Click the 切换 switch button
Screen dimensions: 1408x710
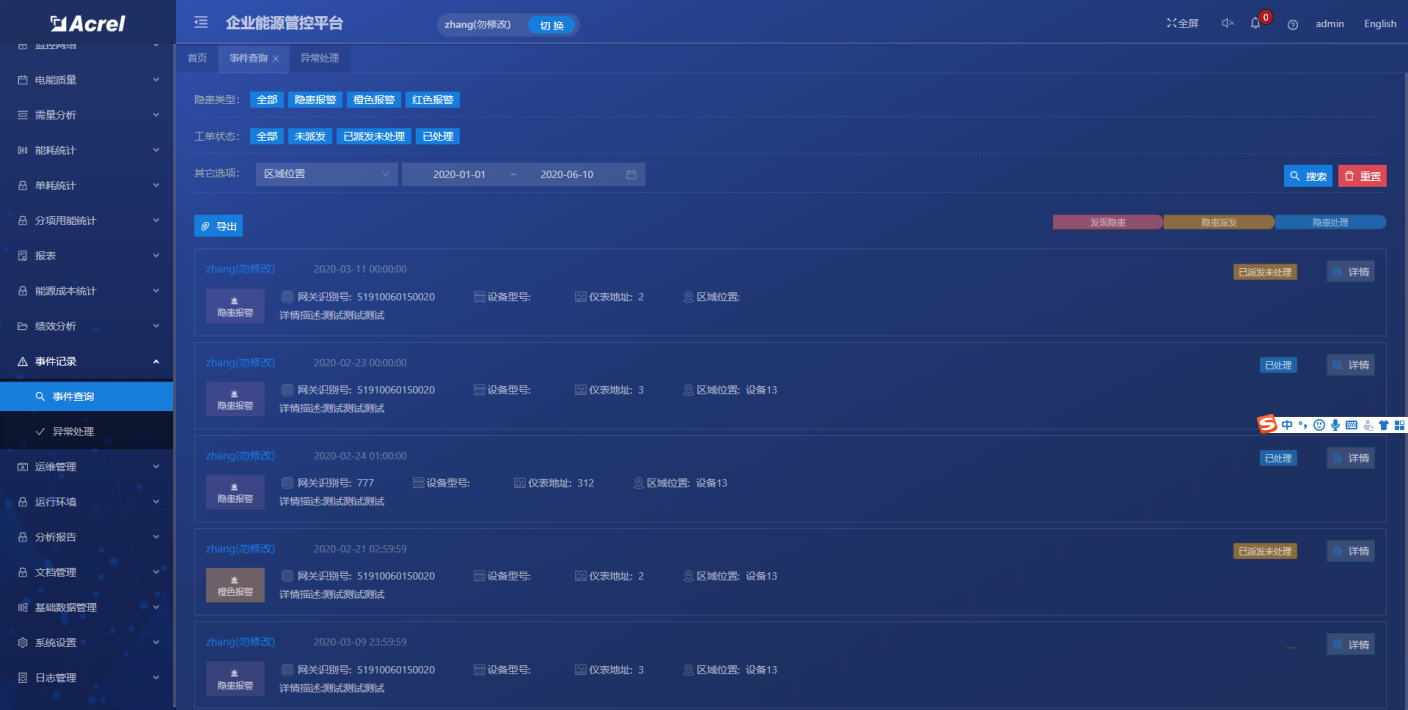(x=552, y=25)
